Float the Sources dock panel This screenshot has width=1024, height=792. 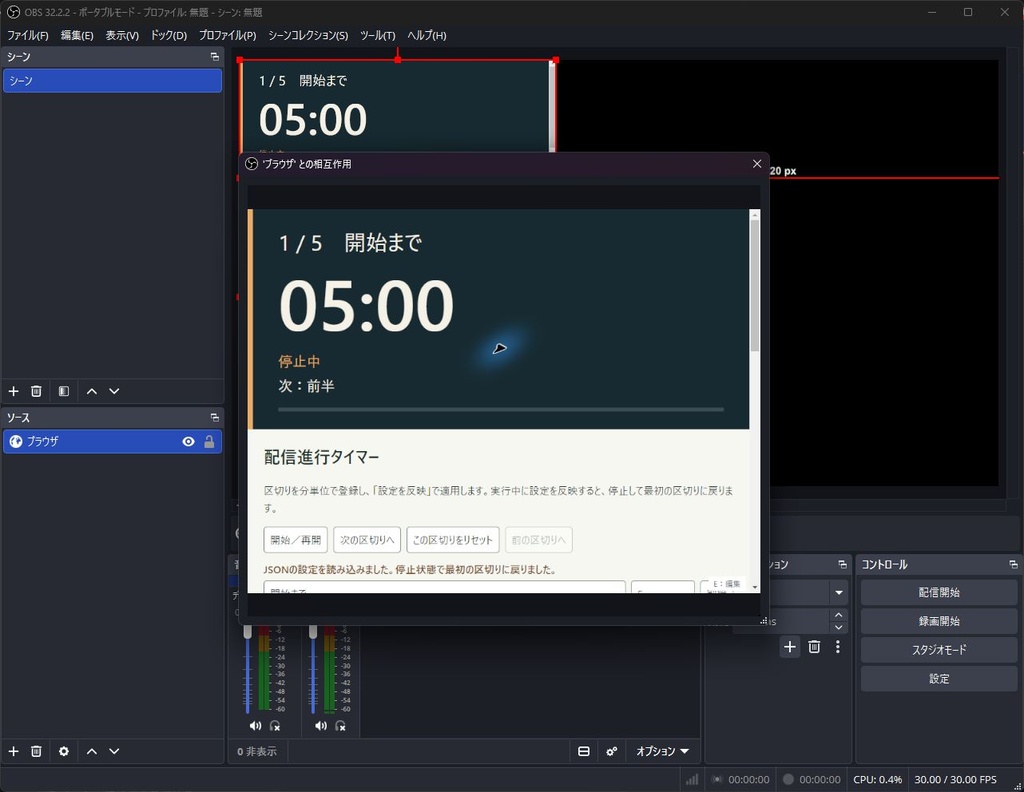[x=214, y=417]
